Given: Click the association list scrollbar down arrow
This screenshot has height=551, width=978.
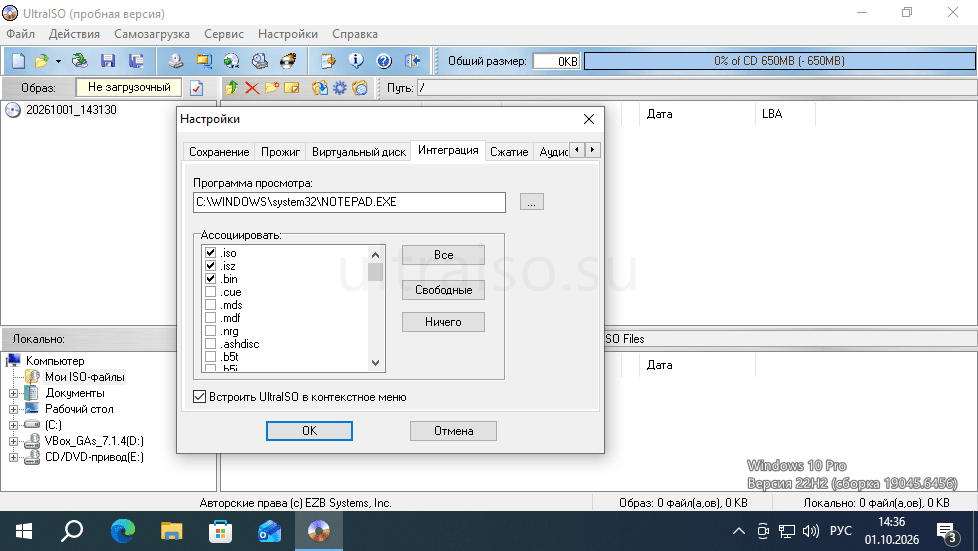Looking at the screenshot, I should (375, 363).
